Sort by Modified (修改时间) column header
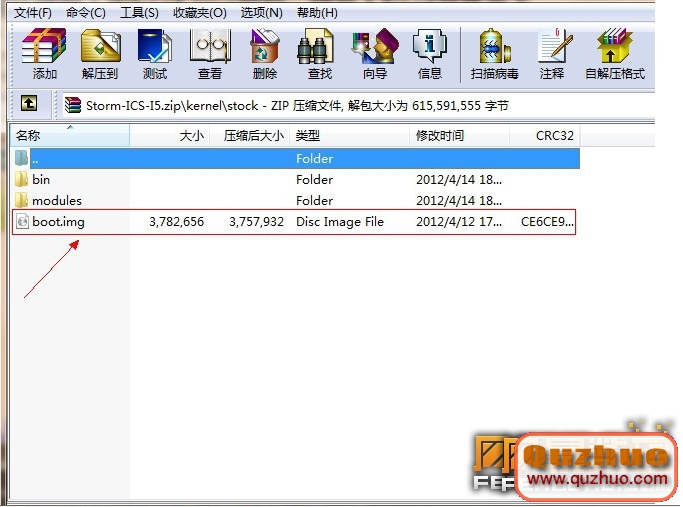 point(460,135)
